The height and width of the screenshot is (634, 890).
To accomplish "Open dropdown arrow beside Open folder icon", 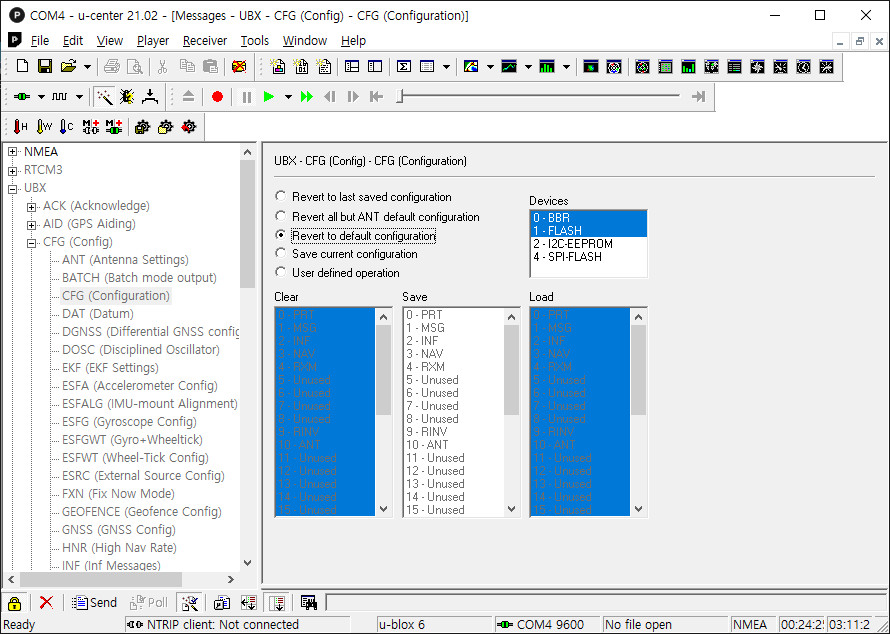I will (x=87, y=67).
